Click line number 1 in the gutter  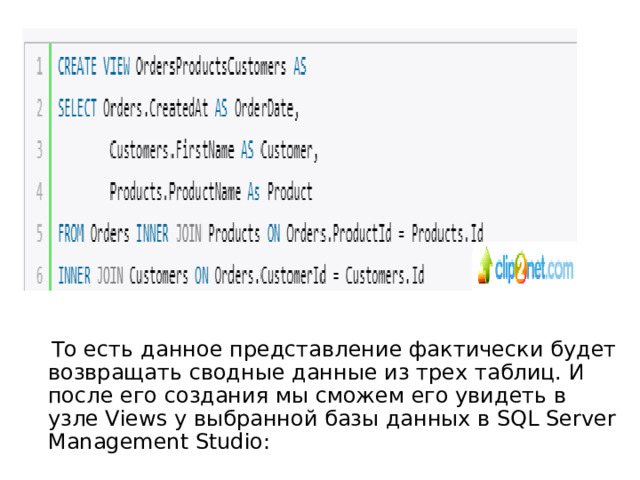click(38, 68)
